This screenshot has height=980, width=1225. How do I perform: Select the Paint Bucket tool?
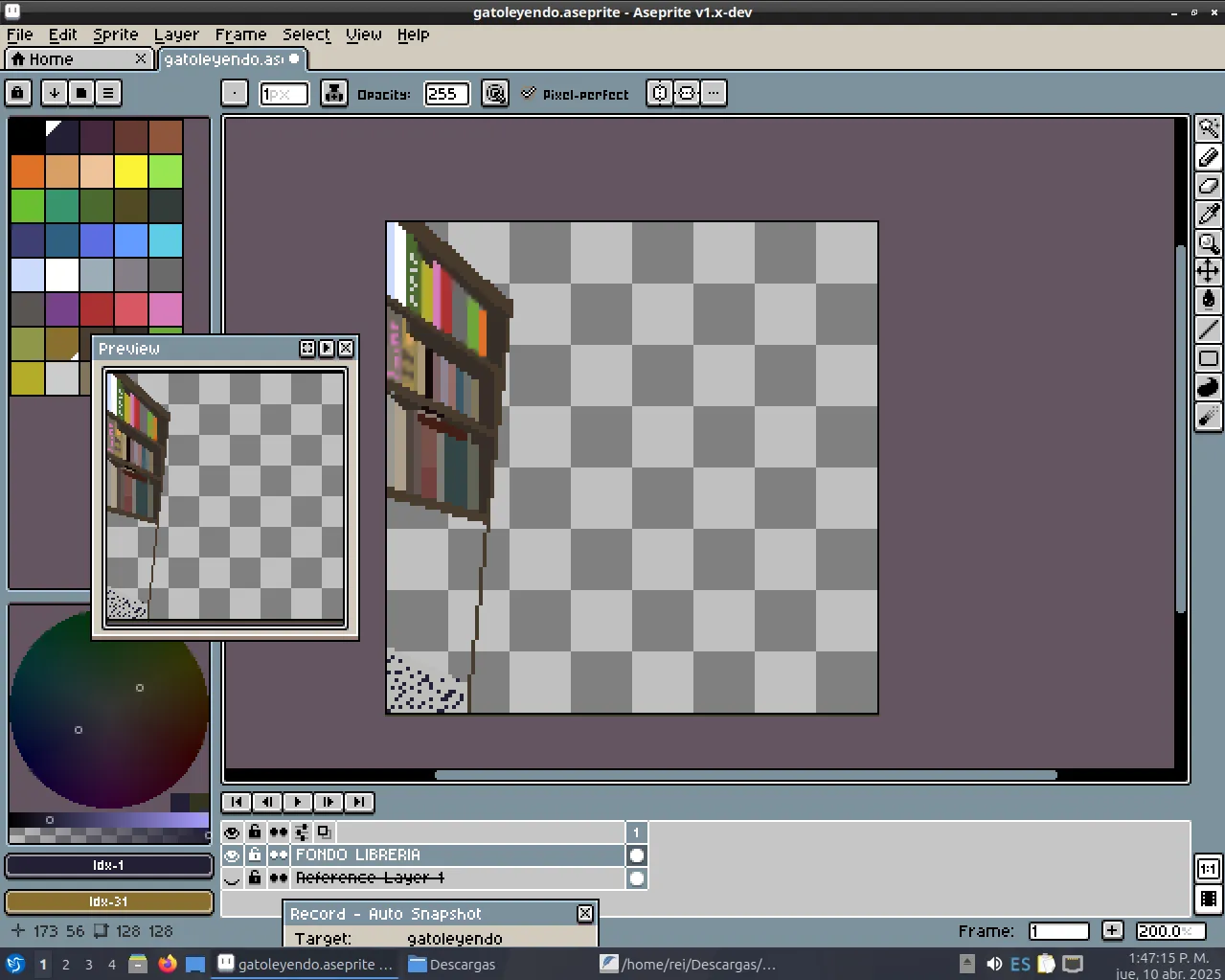(x=1209, y=301)
